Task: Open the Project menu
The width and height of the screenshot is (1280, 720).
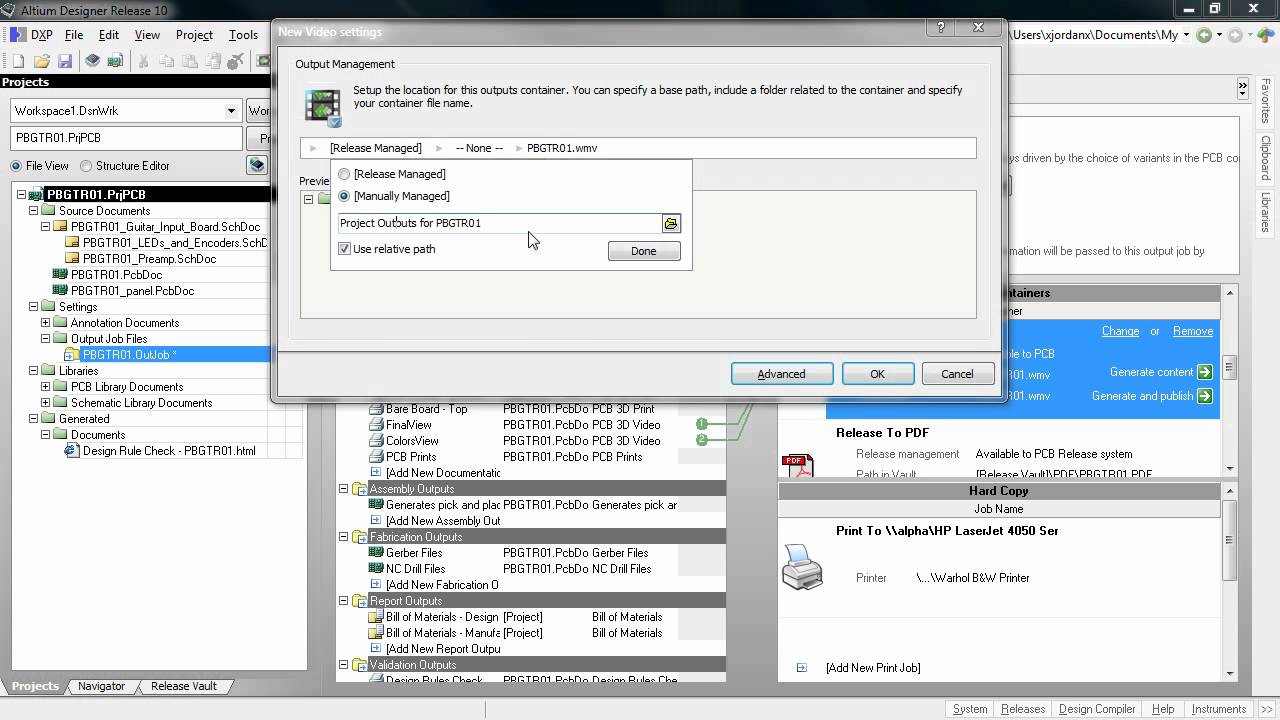Action: pos(194,35)
